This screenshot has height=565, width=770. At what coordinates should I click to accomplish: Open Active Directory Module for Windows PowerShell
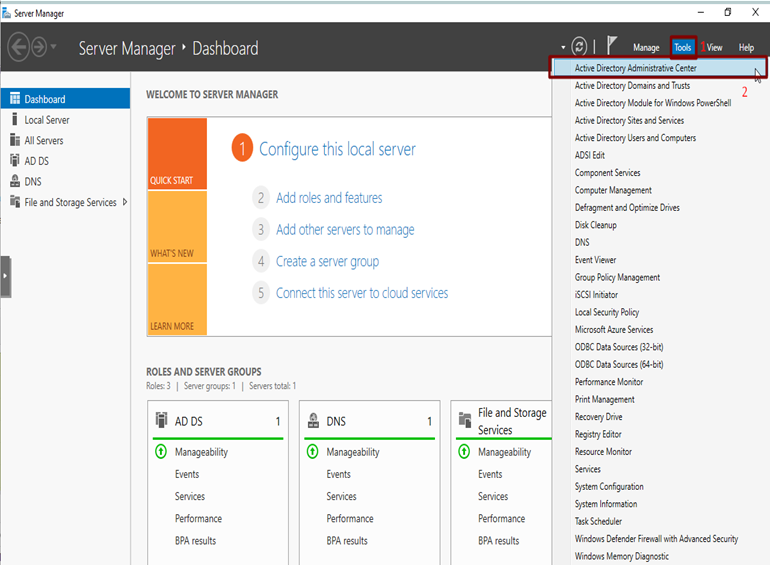[653, 103]
